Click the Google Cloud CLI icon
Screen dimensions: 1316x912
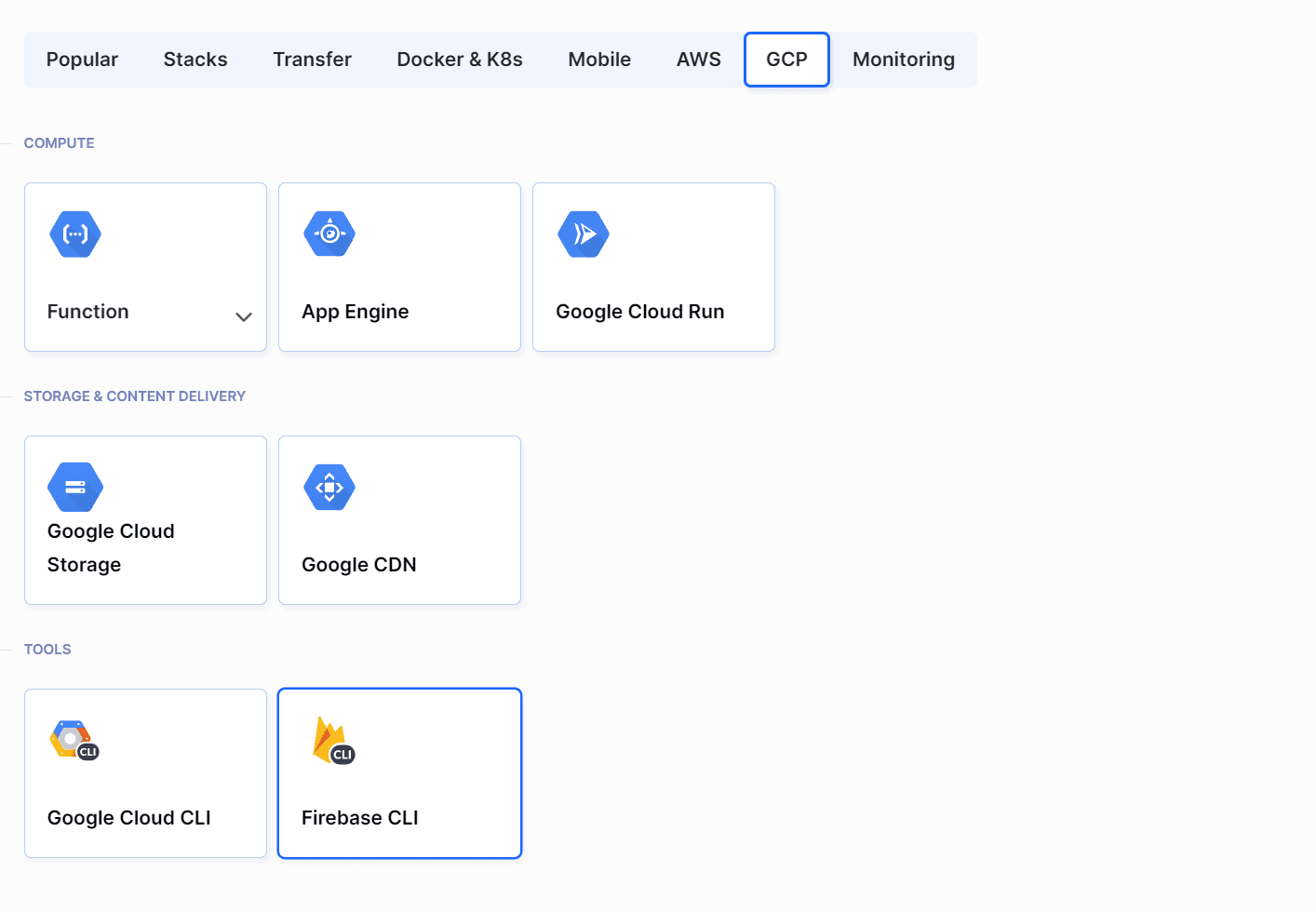(74, 740)
